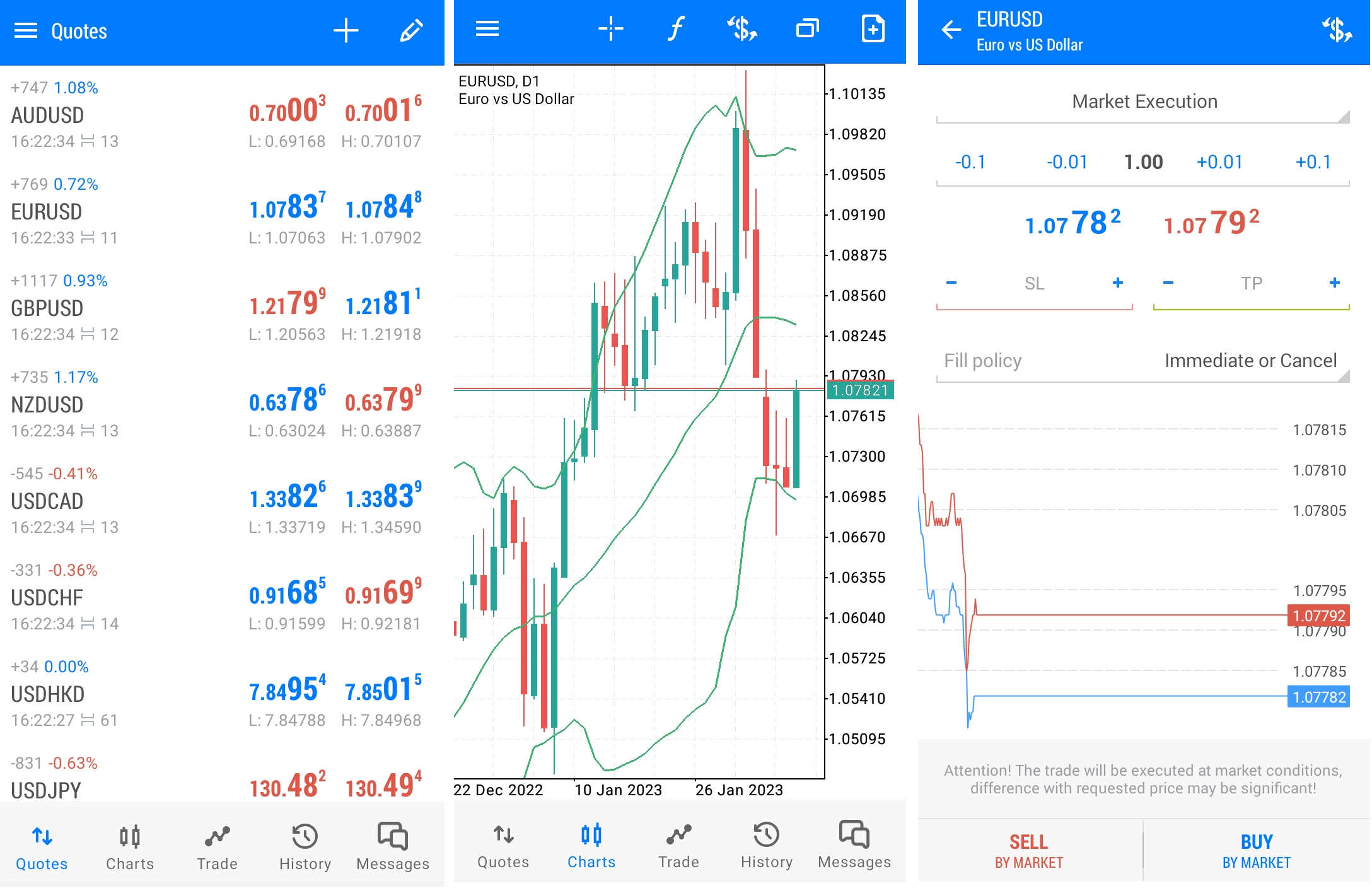This screenshot has width=1372, height=893.
Task: Increase the SL value with plus
Action: [1117, 283]
